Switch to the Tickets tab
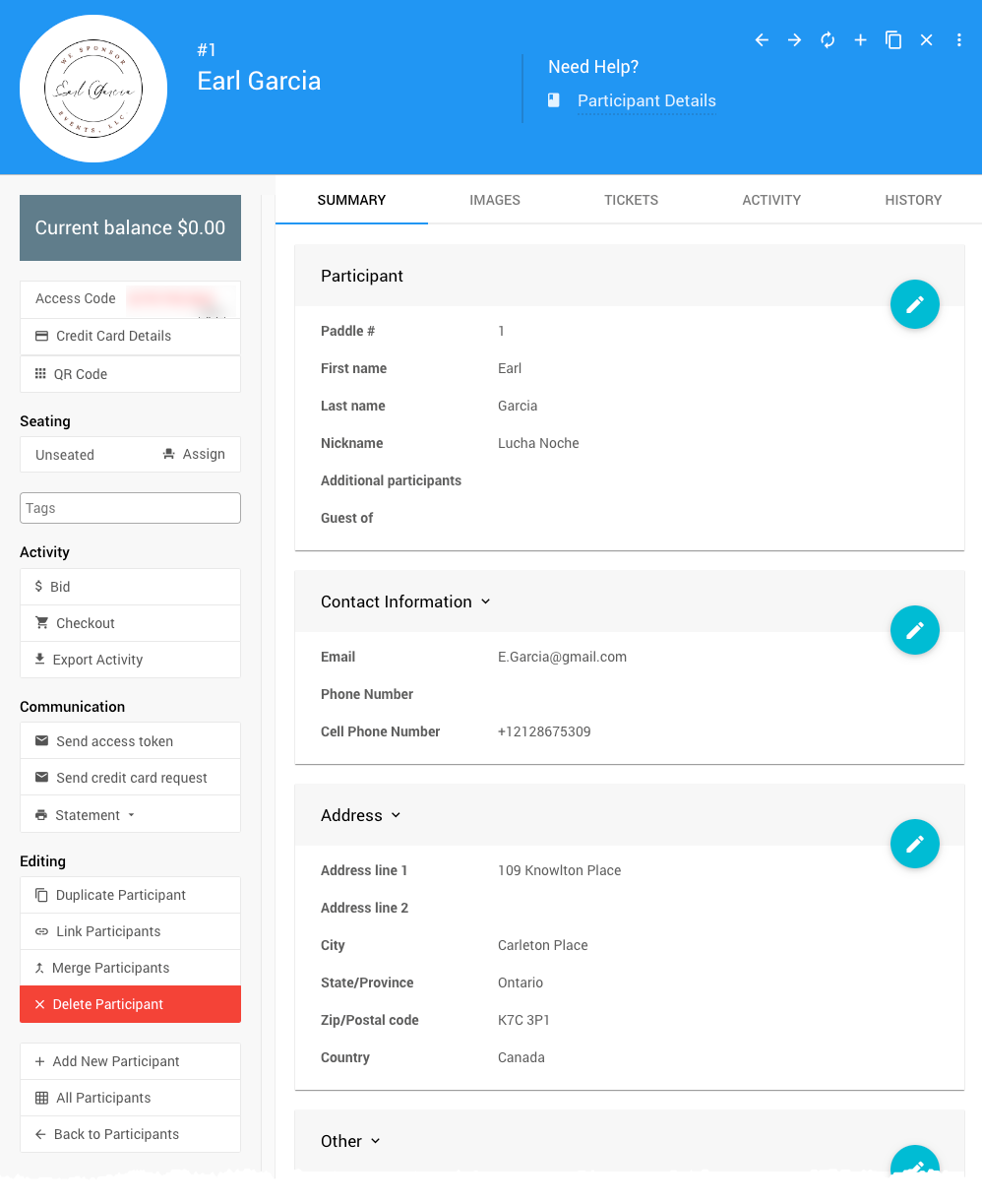 [631, 200]
